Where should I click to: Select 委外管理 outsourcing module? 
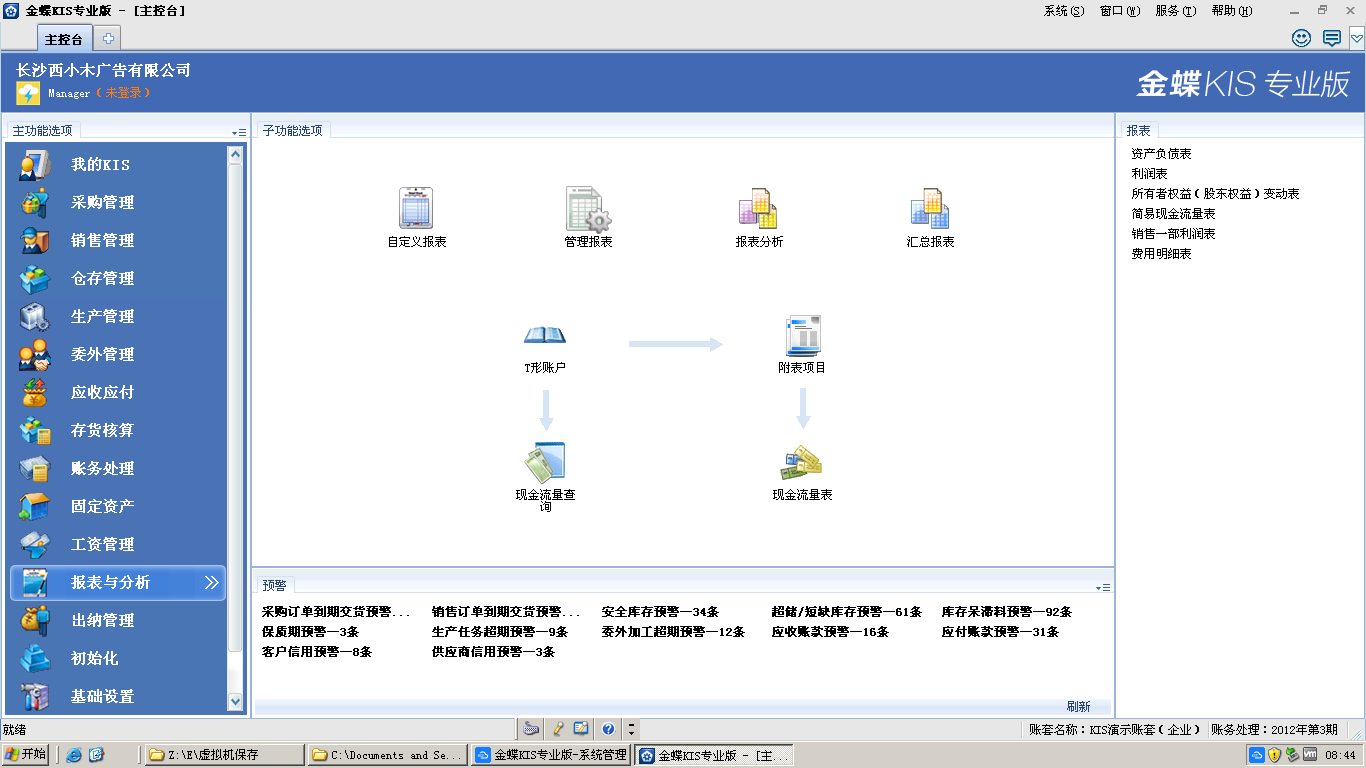118,354
